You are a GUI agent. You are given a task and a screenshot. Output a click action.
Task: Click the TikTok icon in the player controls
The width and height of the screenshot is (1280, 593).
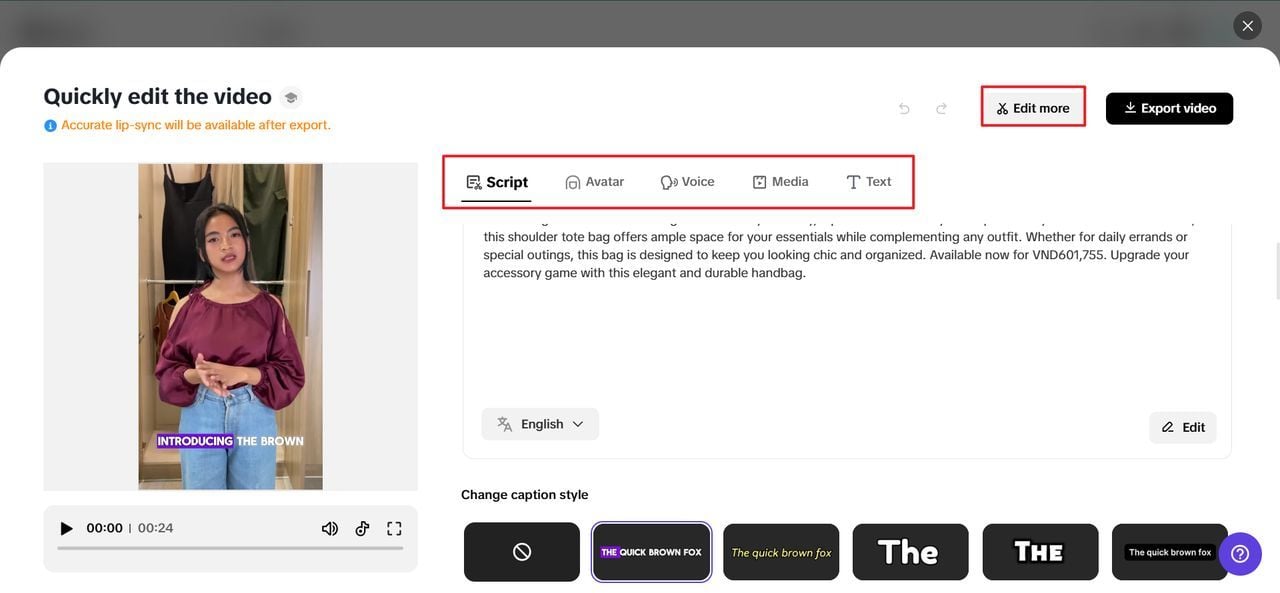361,527
